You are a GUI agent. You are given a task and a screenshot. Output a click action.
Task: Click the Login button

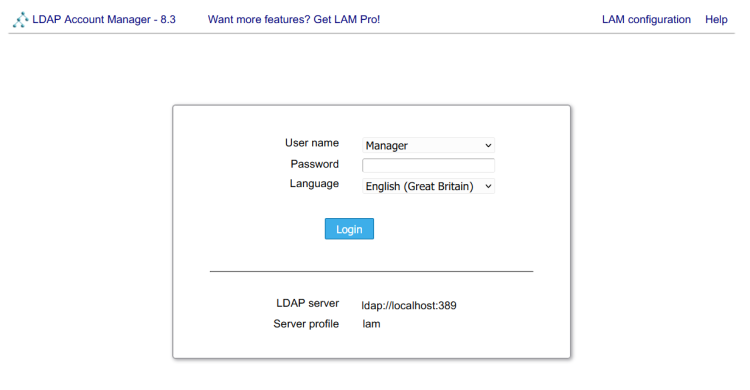[x=349, y=229]
